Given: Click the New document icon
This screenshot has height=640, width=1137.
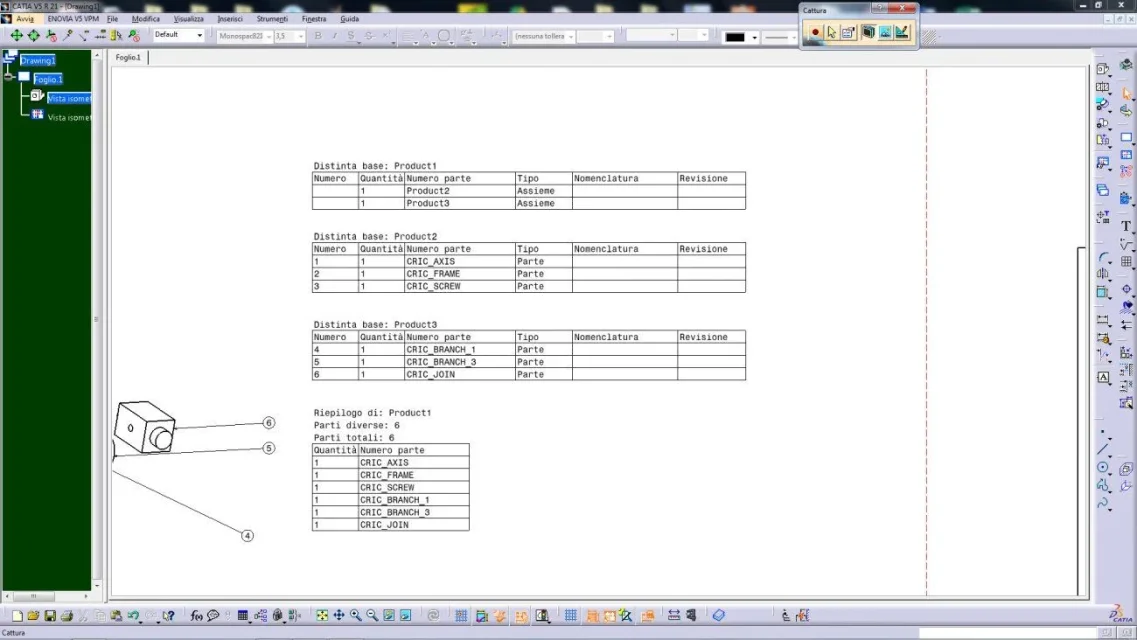Looking at the screenshot, I should 17,615.
